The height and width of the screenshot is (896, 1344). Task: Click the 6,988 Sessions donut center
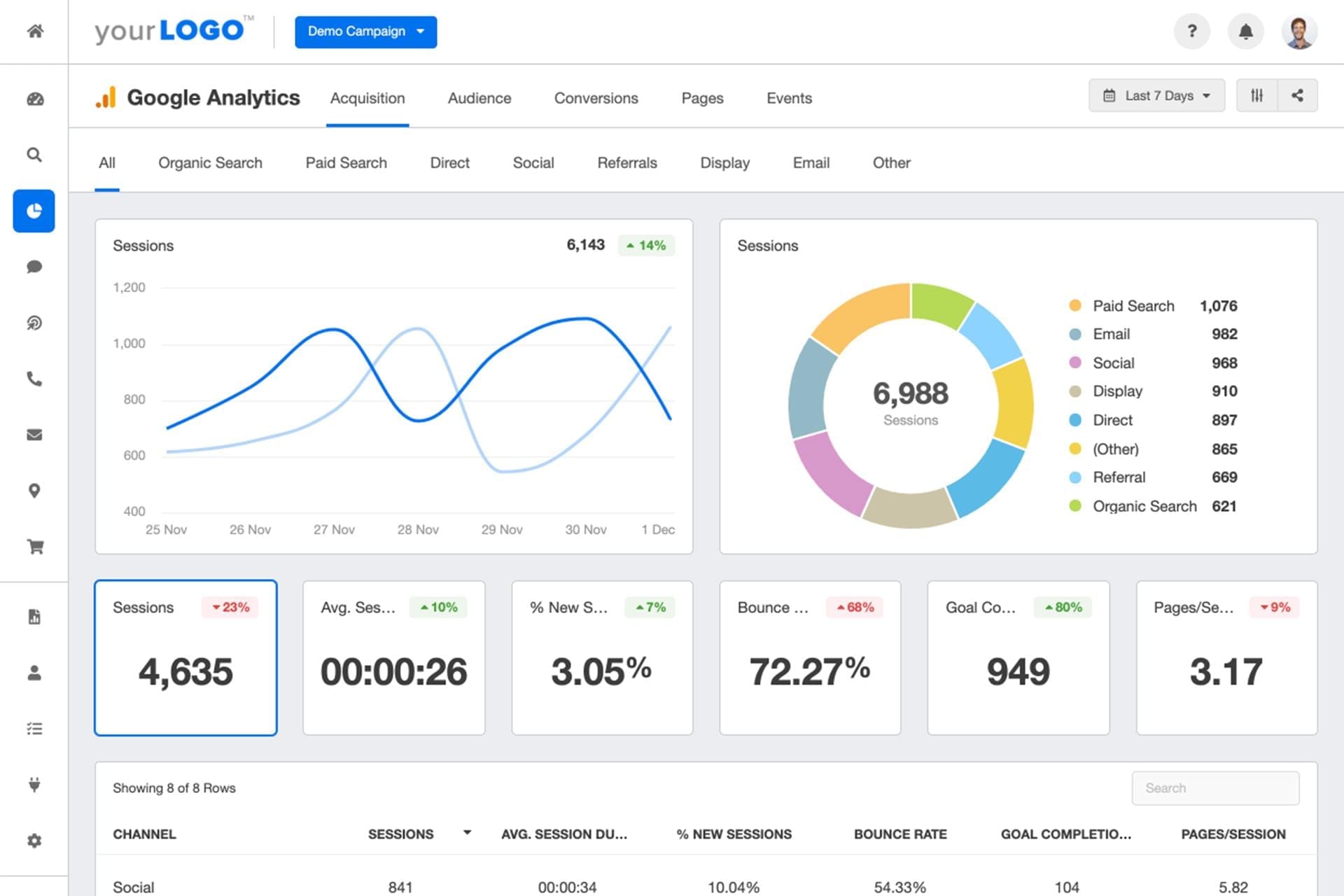pos(910,403)
